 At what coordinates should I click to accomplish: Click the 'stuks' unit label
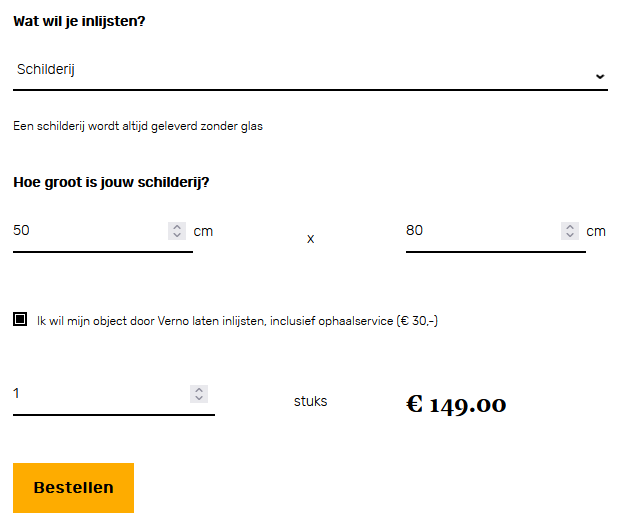(x=310, y=401)
